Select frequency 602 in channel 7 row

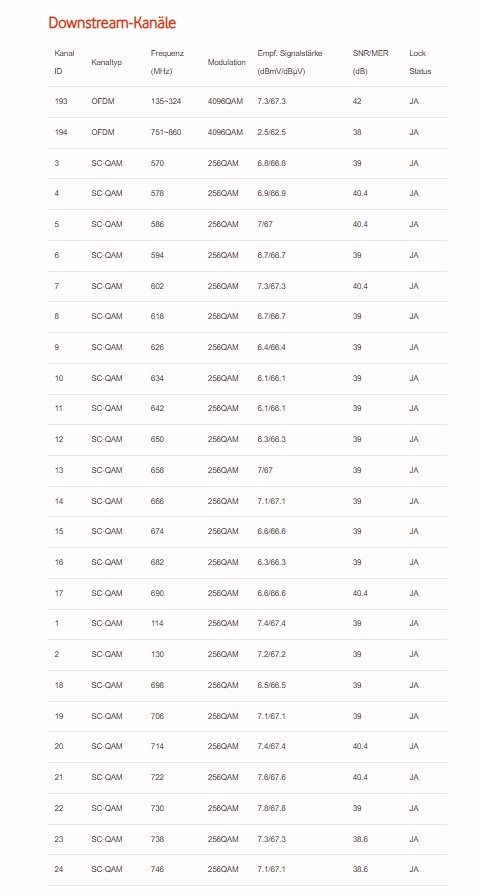[157, 286]
